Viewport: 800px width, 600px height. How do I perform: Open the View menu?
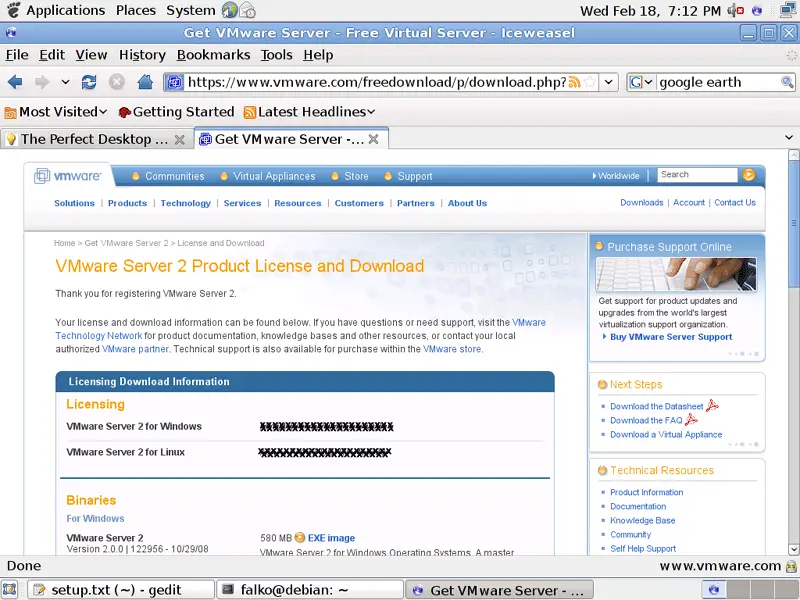[91, 55]
